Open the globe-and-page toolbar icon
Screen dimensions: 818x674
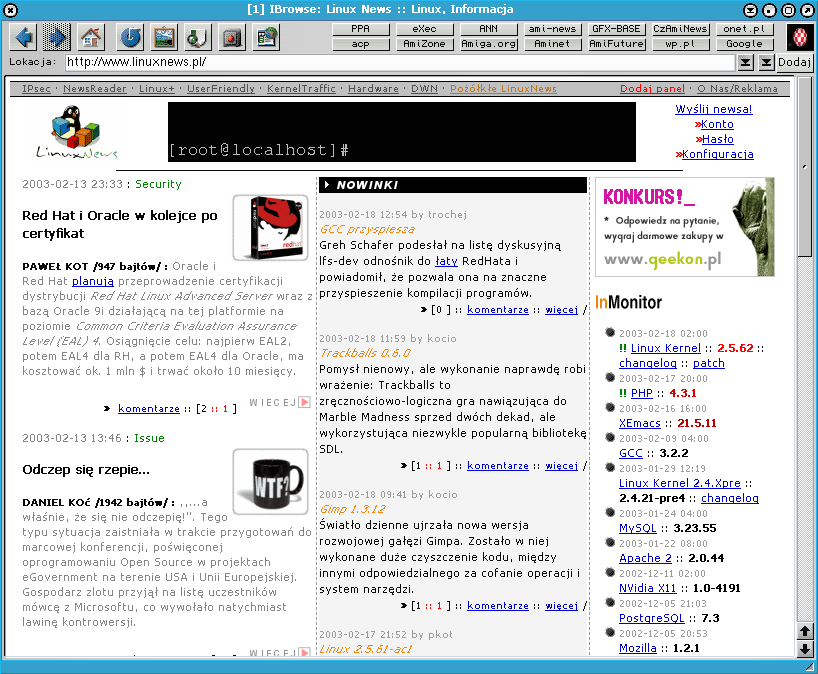[x=267, y=37]
